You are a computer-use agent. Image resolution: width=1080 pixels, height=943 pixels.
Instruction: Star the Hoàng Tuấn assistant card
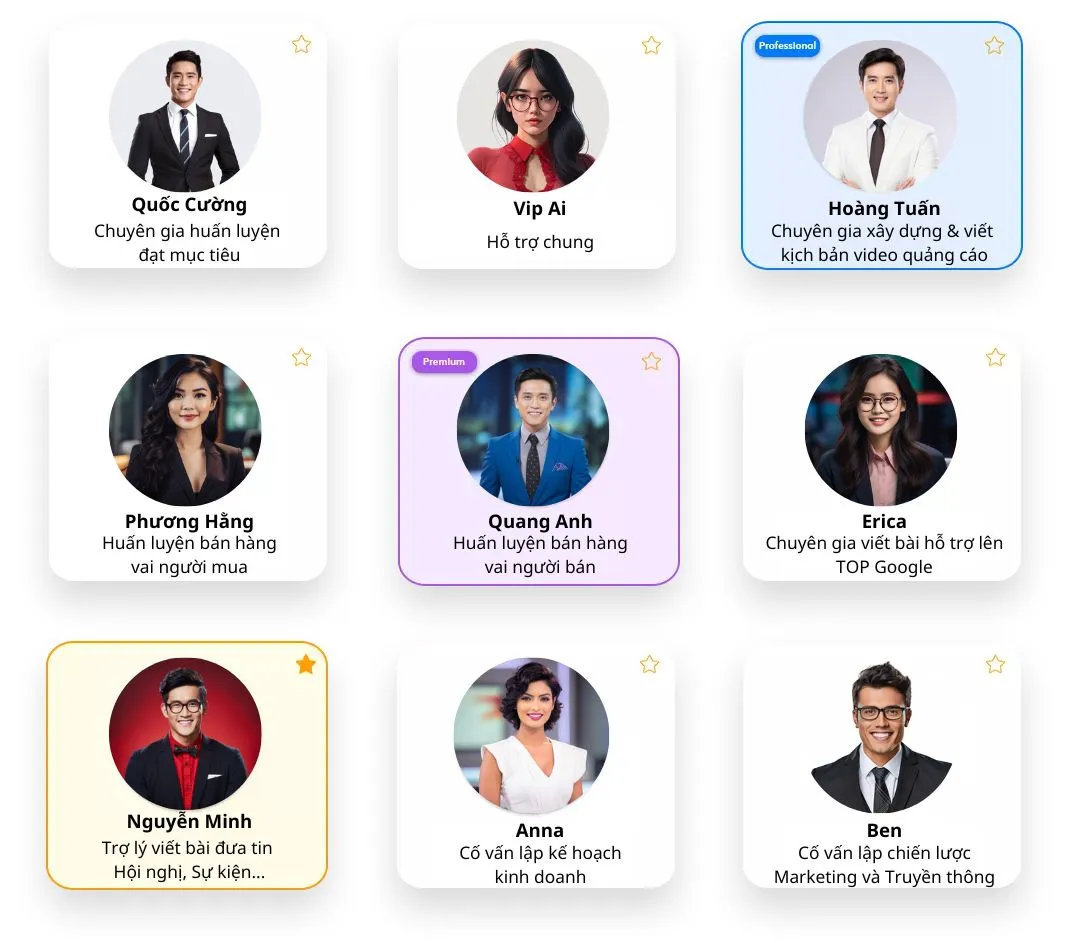pos(994,45)
